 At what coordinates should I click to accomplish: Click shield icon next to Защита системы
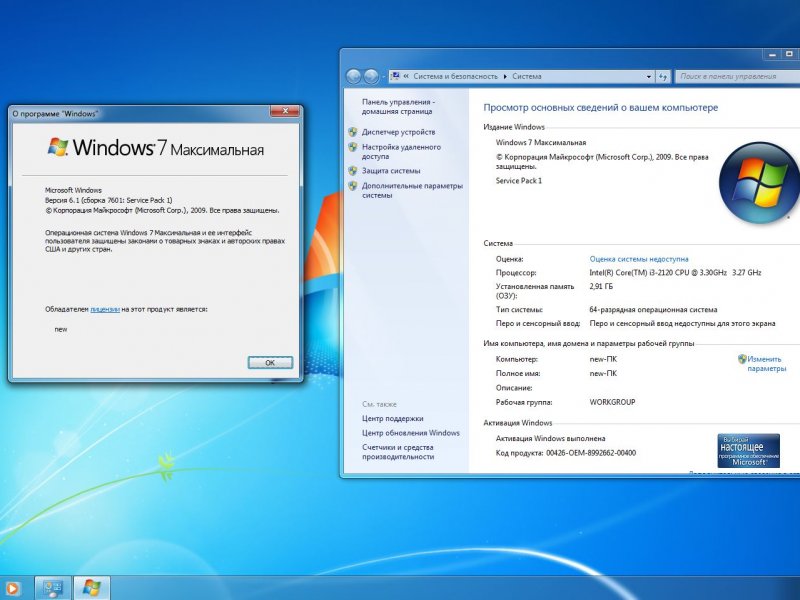click(353, 170)
